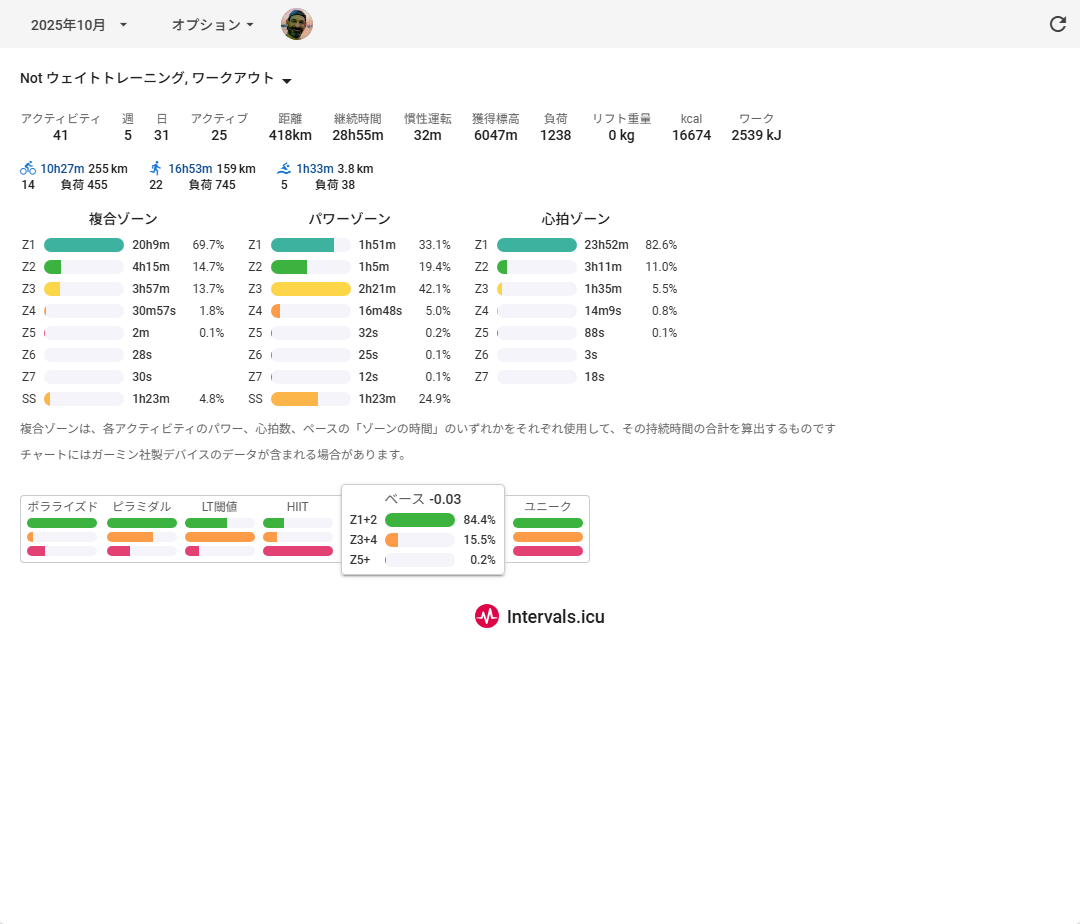Click the yellow Z3 power zone bar
Image resolution: width=1080 pixels, height=924 pixels.
click(311, 289)
